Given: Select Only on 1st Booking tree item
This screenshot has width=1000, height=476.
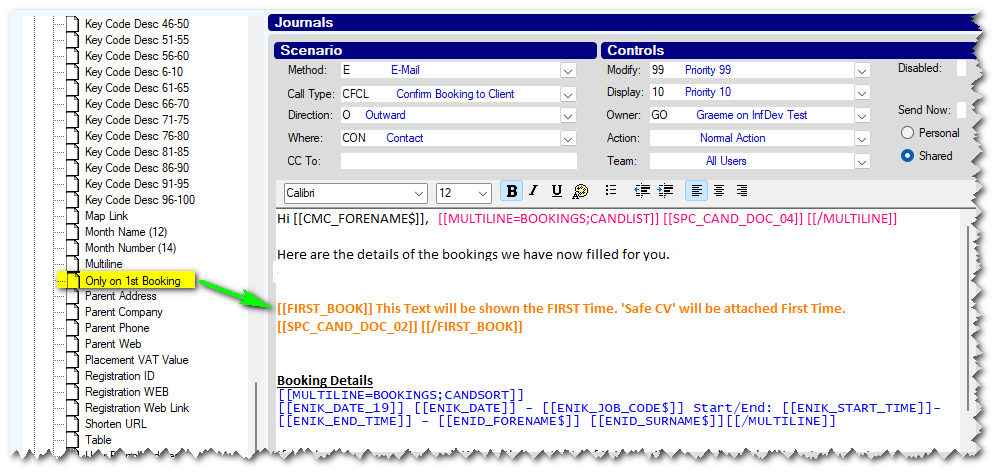Looking at the screenshot, I should [x=133, y=281].
